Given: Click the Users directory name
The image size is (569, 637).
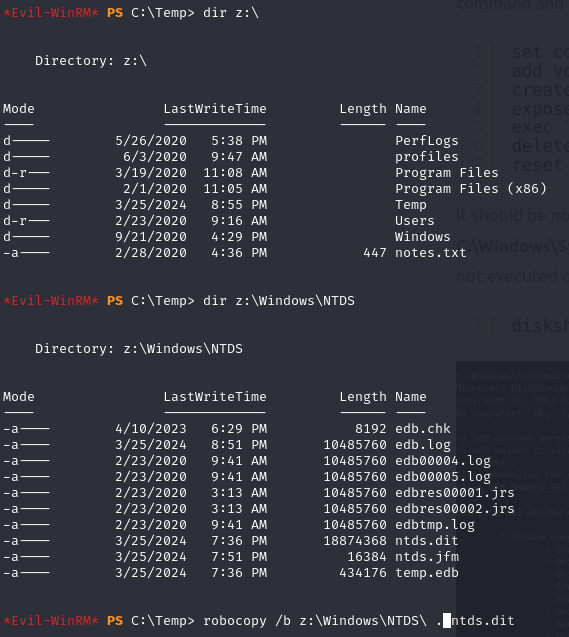Looking at the screenshot, I should [415, 221].
